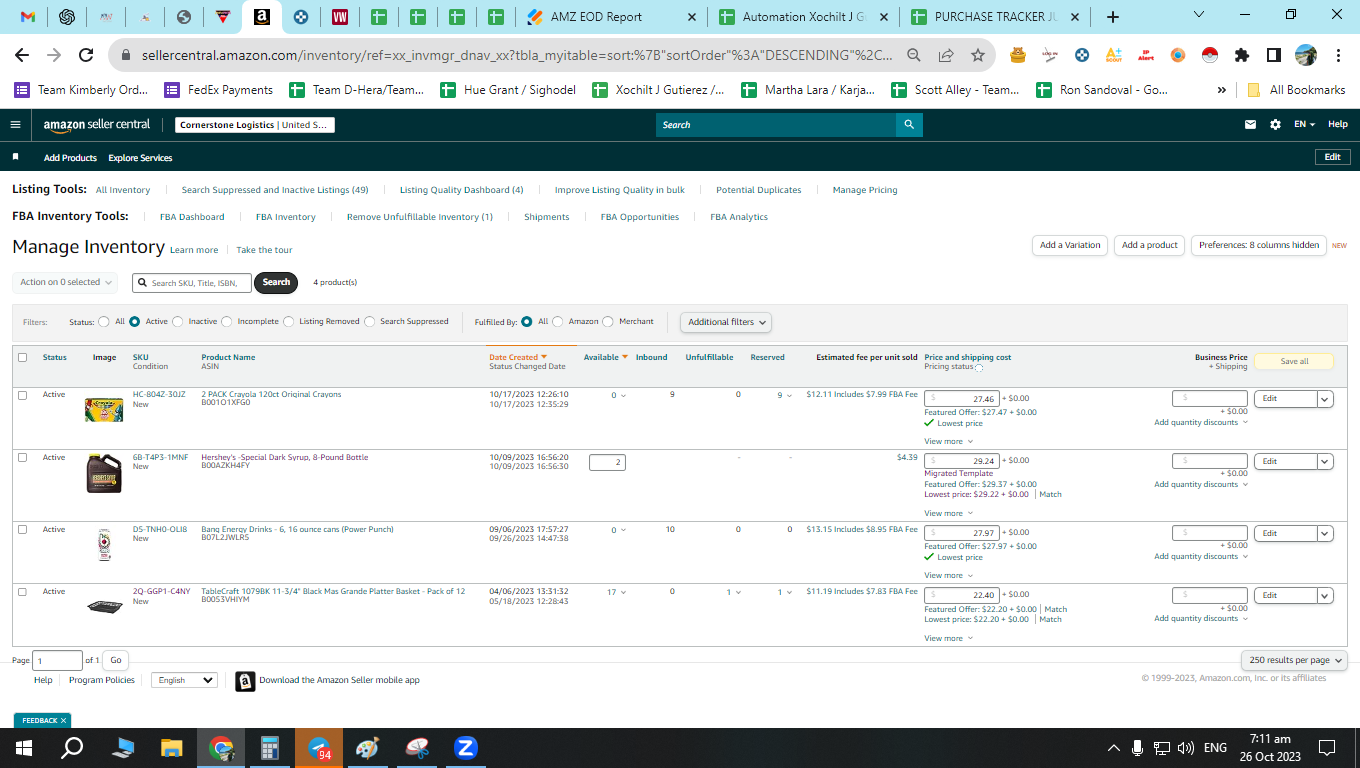
Task: Open the messages envelope icon
Action: (x=1250, y=125)
